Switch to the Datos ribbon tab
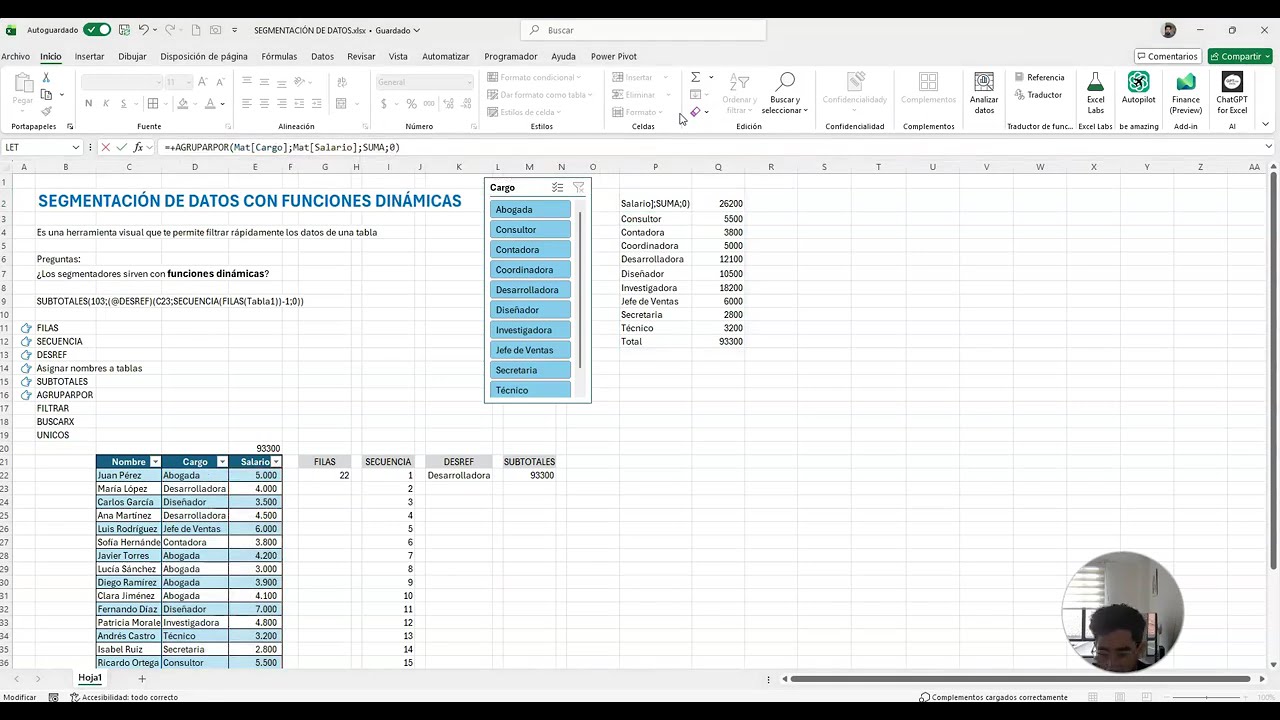 322,56
